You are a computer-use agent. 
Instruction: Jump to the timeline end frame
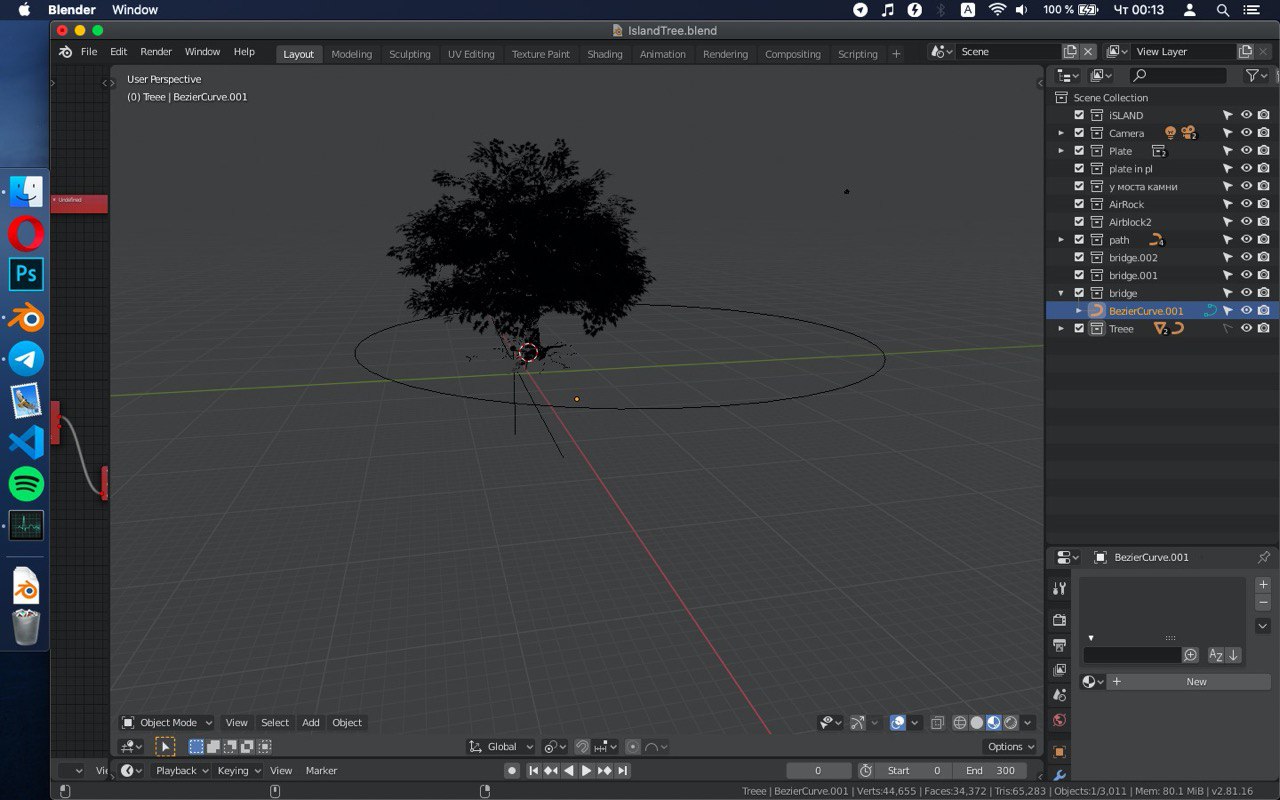coord(623,770)
